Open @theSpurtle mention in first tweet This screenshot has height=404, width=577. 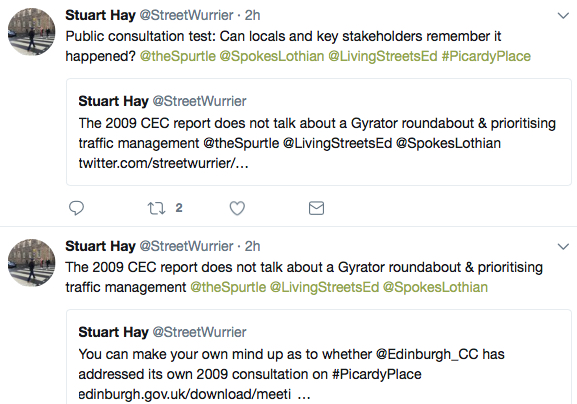(178, 56)
